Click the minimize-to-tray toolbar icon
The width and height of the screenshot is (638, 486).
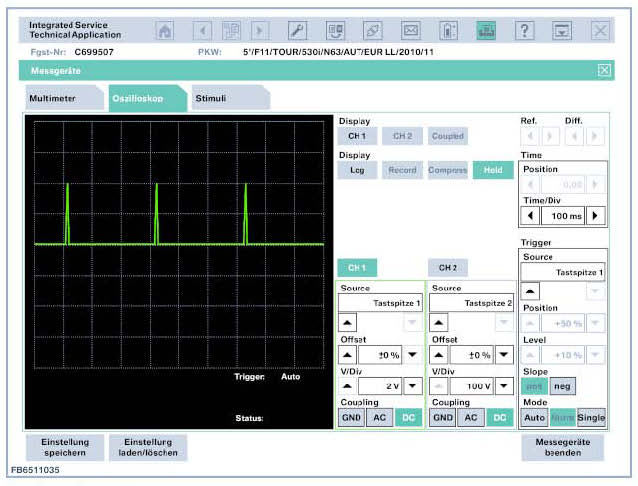562,31
